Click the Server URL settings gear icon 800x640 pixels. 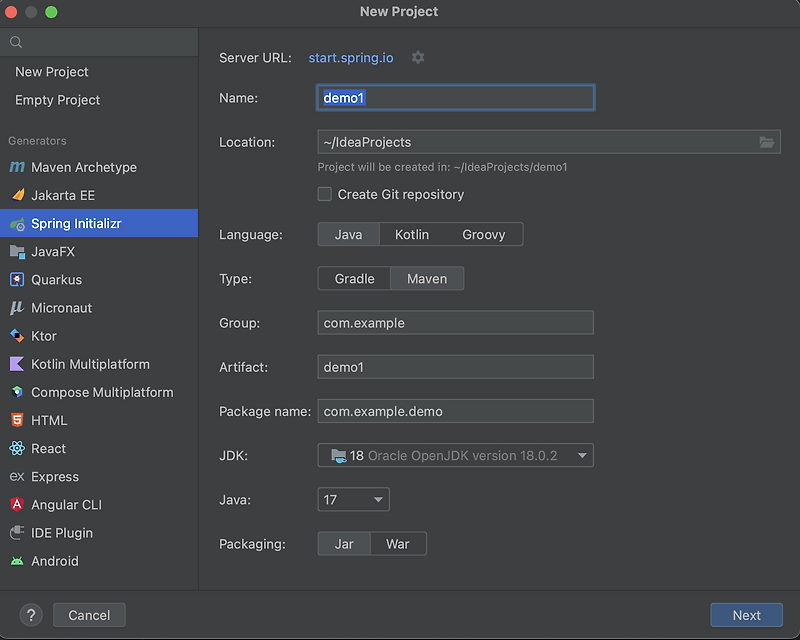418,58
